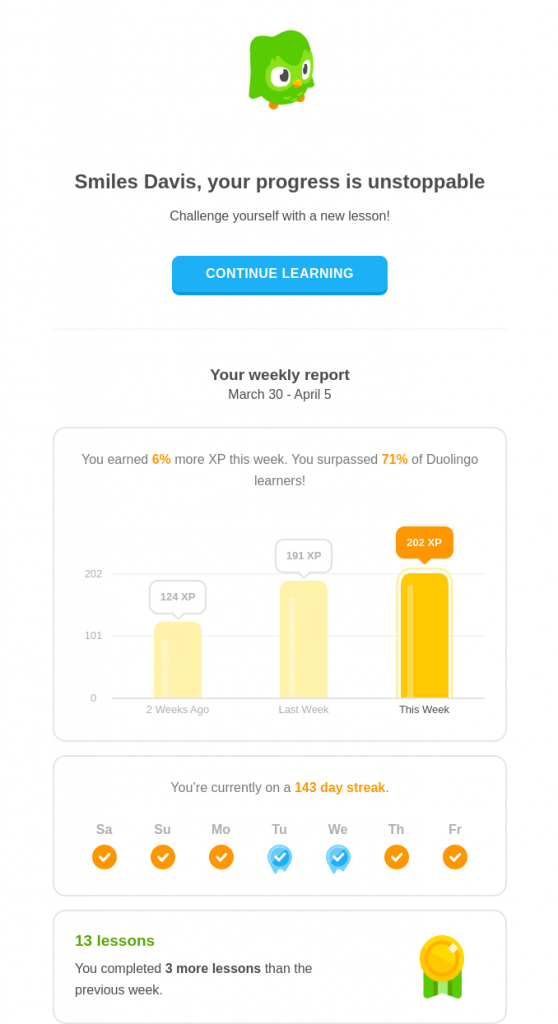This screenshot has width=558, height=1024.
Task: Click the Sunday streak checkmark
Action: tap(163, 857)
